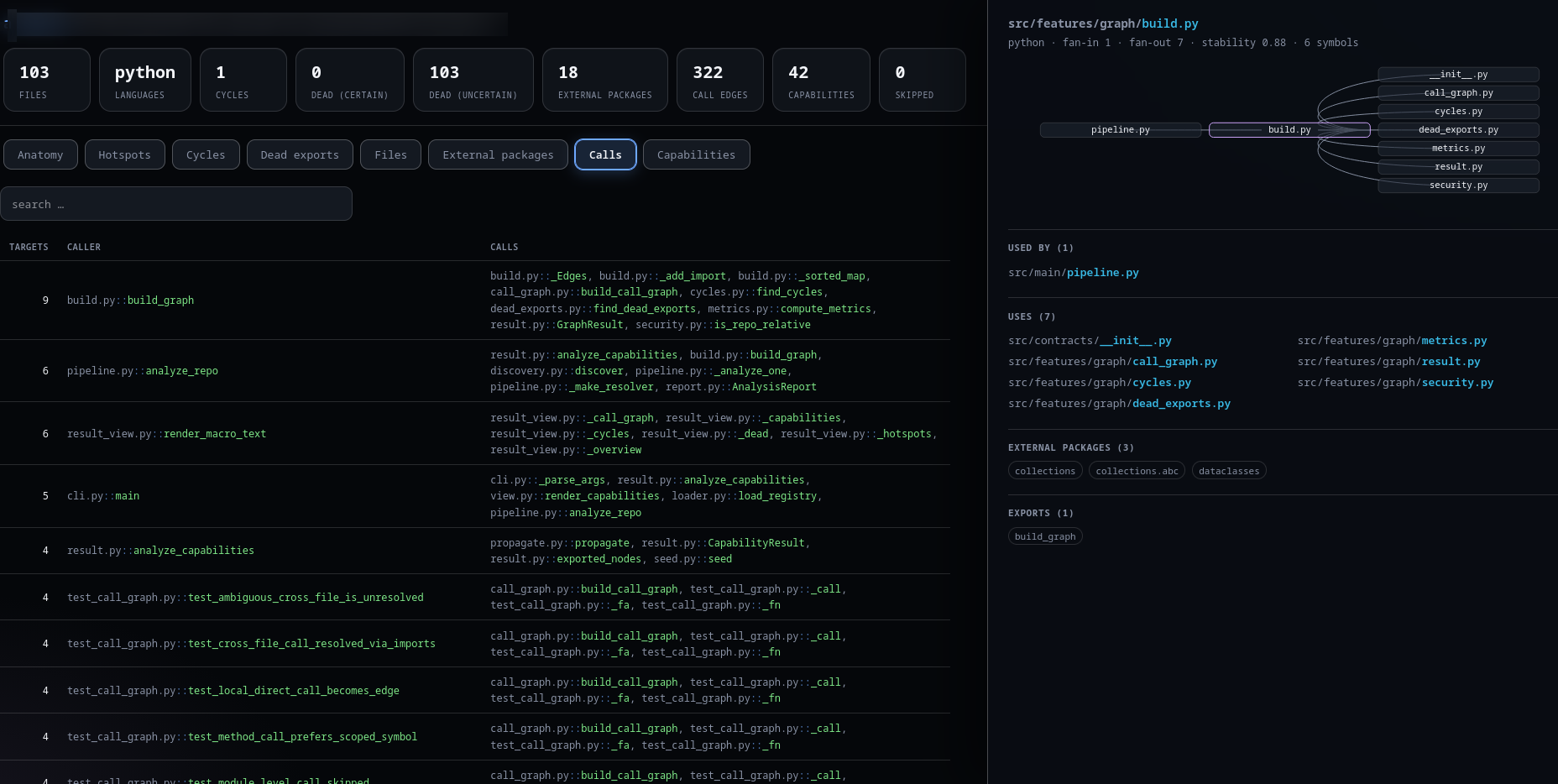This screenshot has width=1558, height=784.
Task: Click the compute_metrics call reference
Action: [826, 309]
